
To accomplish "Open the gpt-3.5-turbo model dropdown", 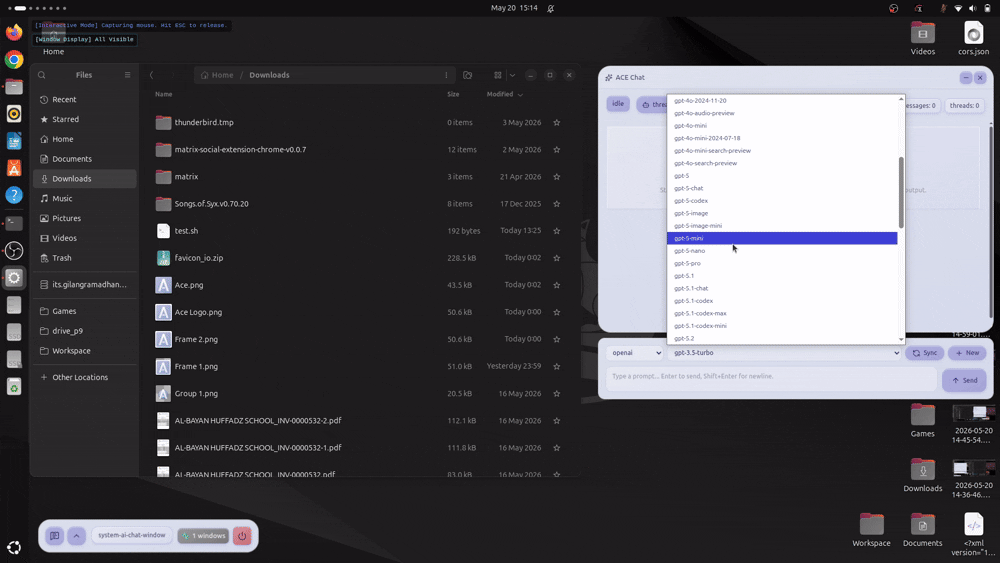I will (784, 353).
